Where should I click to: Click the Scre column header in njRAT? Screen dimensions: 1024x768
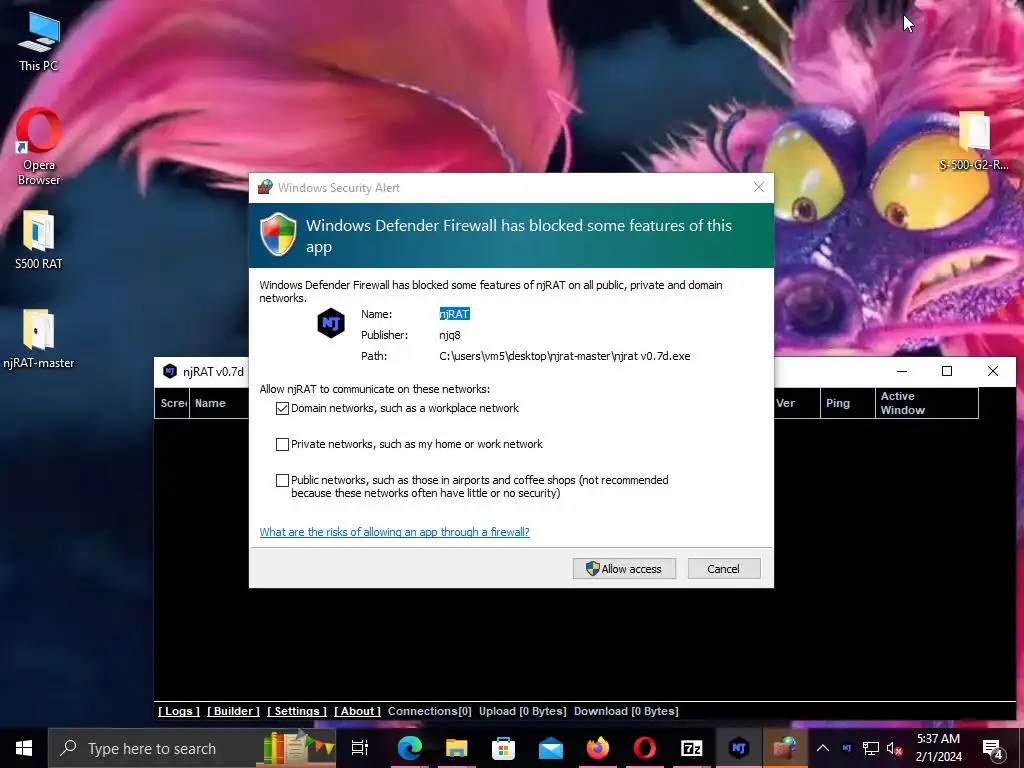(172, 403)
